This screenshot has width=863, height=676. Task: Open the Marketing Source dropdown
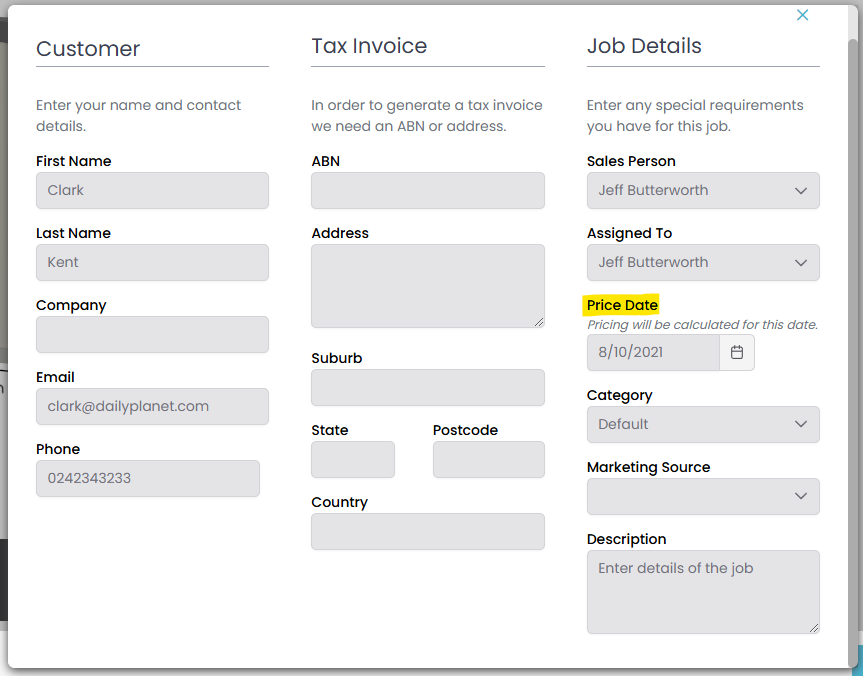(x=703, y=496)
